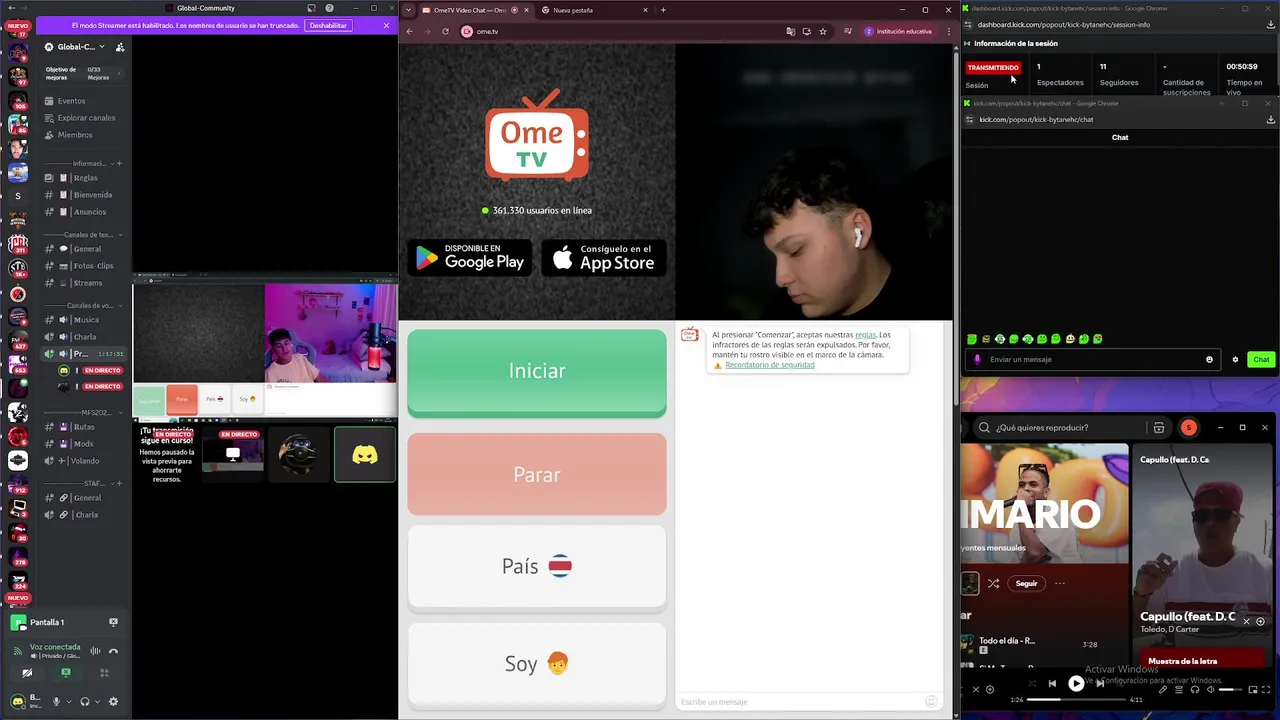This screenshot has width=1280, height=720.
Task: Click green Chat send button in Kick
Action: coord(1261,359)
